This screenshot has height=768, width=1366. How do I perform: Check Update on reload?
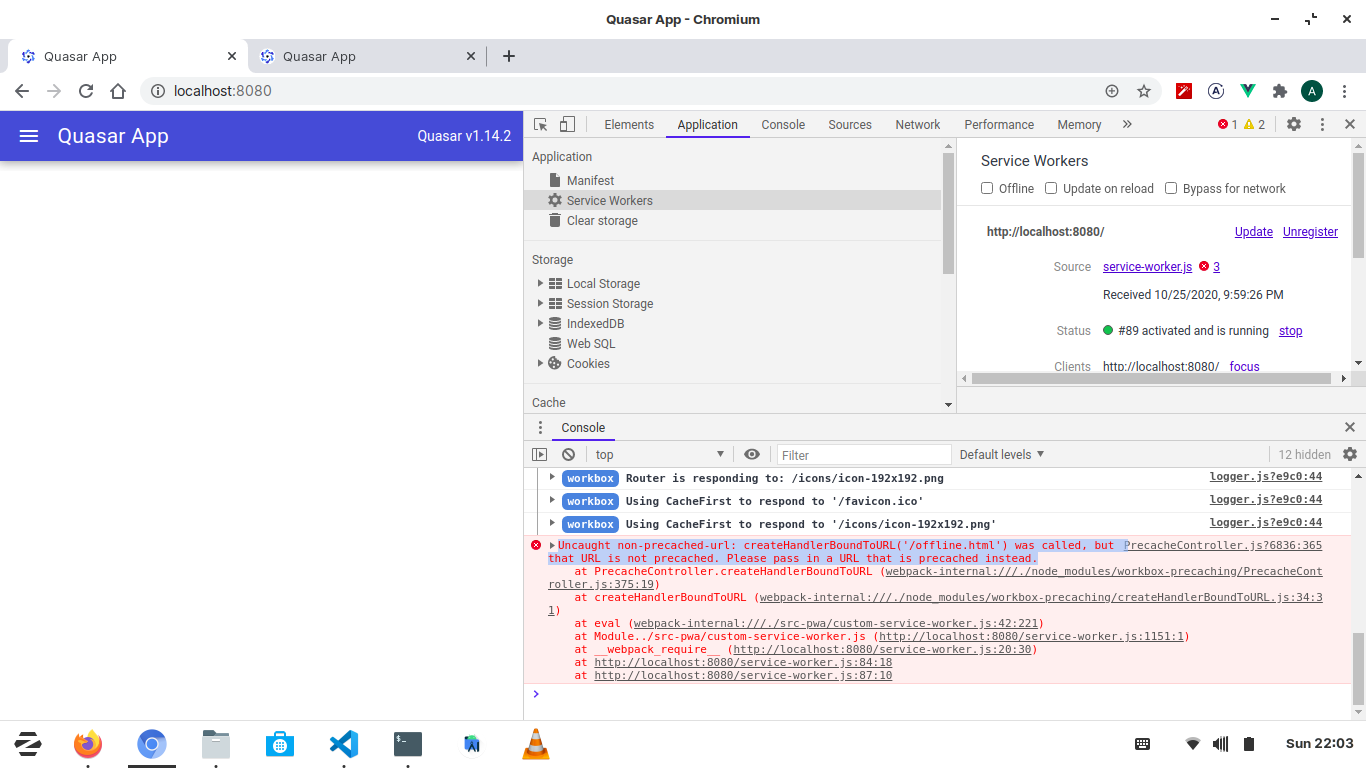pyautogui.click(x=1051, y=188)
